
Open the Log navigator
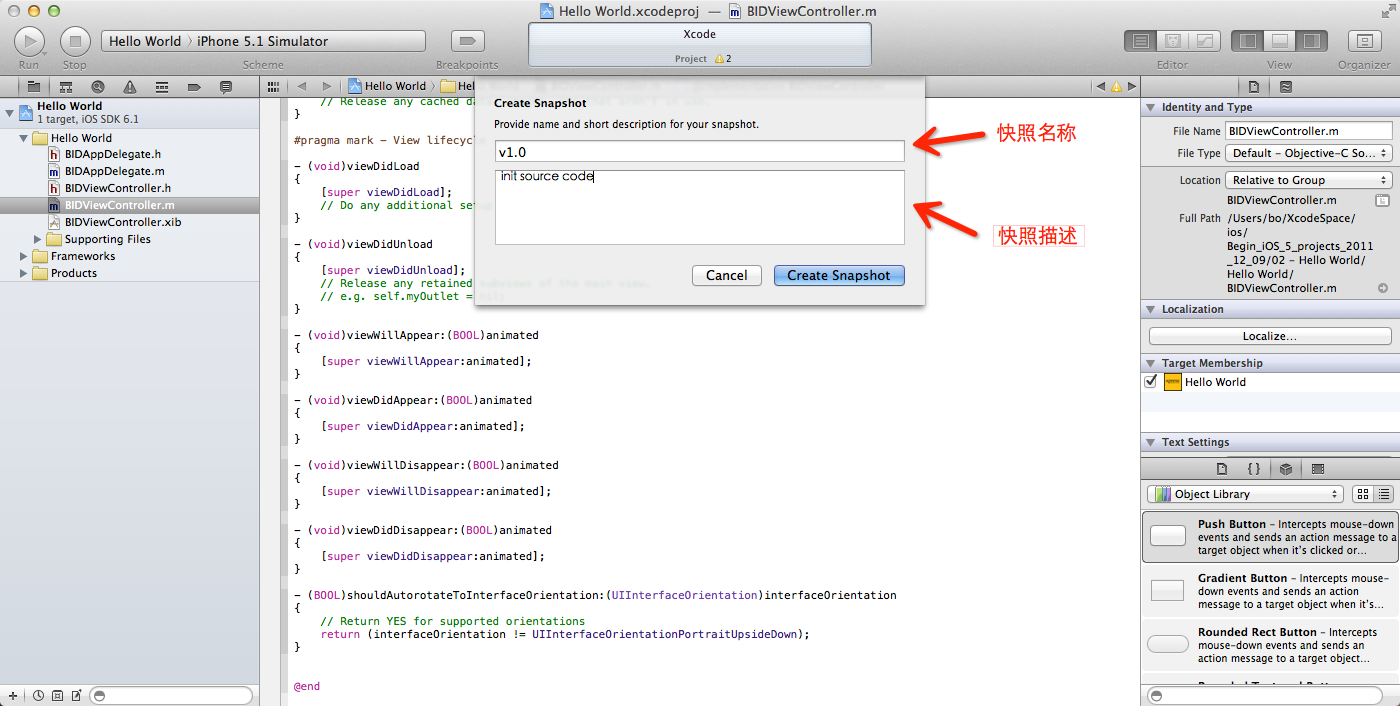click(226, 87)
